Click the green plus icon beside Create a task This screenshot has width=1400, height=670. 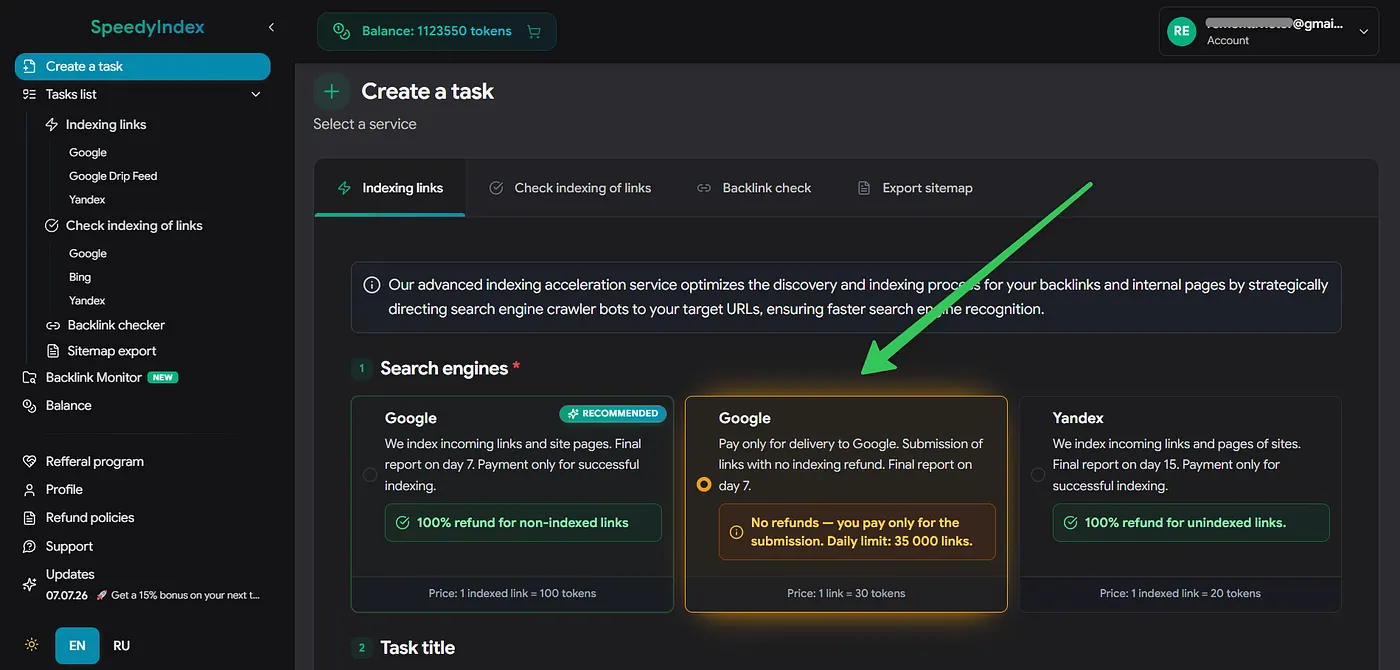point(332,91)
